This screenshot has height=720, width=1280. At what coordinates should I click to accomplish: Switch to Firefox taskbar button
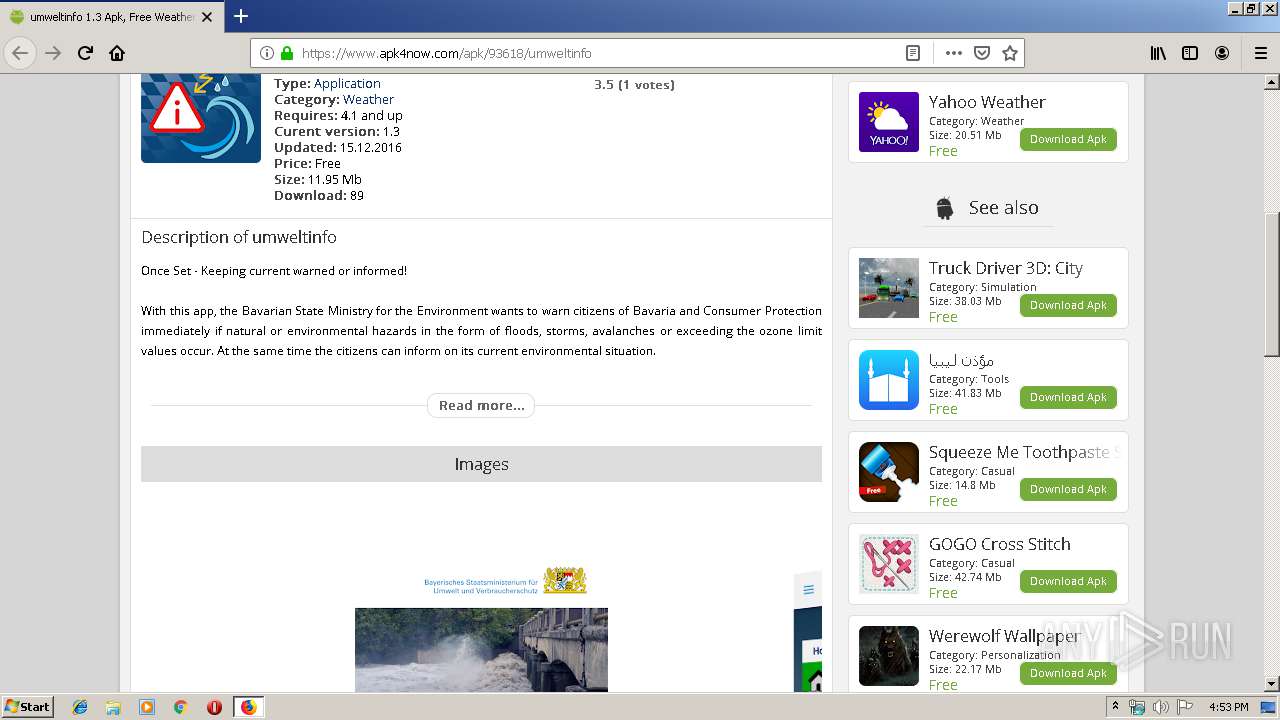(248, 707)
